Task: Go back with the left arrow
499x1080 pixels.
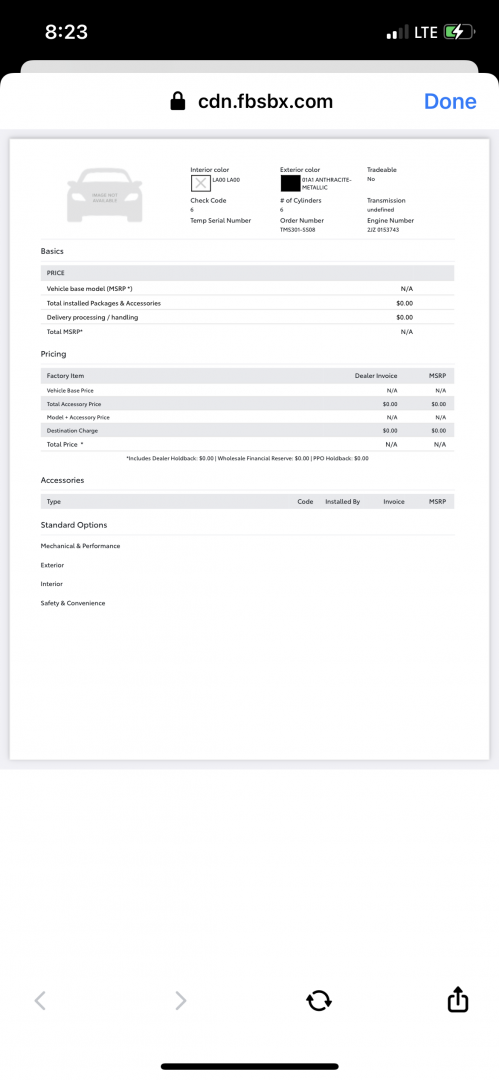Action: point(40,1000)
